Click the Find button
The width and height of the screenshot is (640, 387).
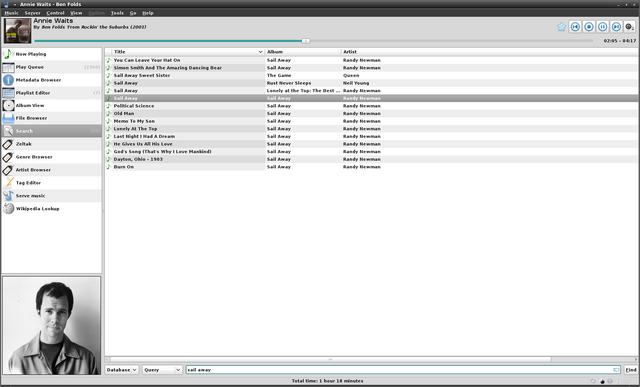coord(631,370)
